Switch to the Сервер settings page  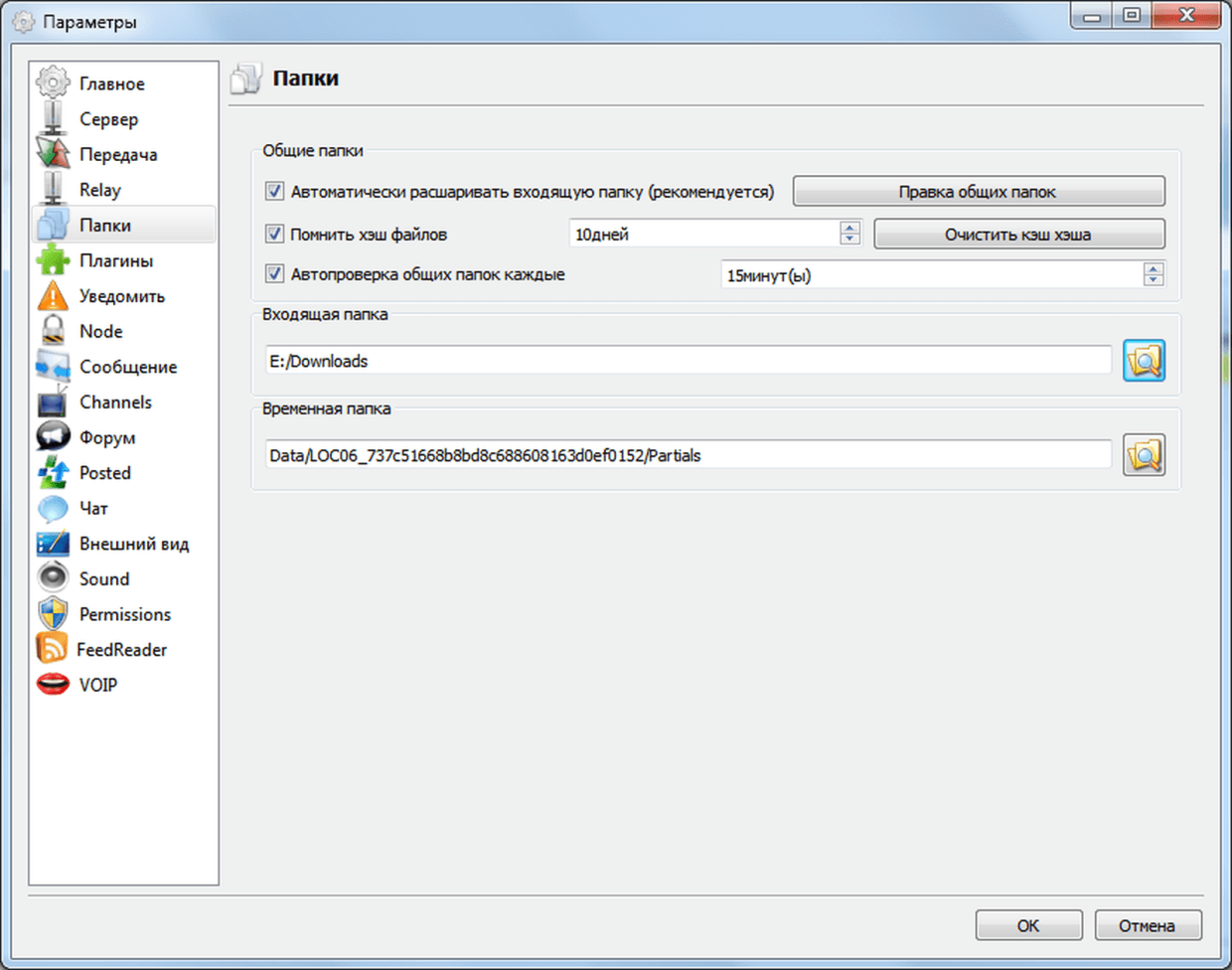point(108,119)
